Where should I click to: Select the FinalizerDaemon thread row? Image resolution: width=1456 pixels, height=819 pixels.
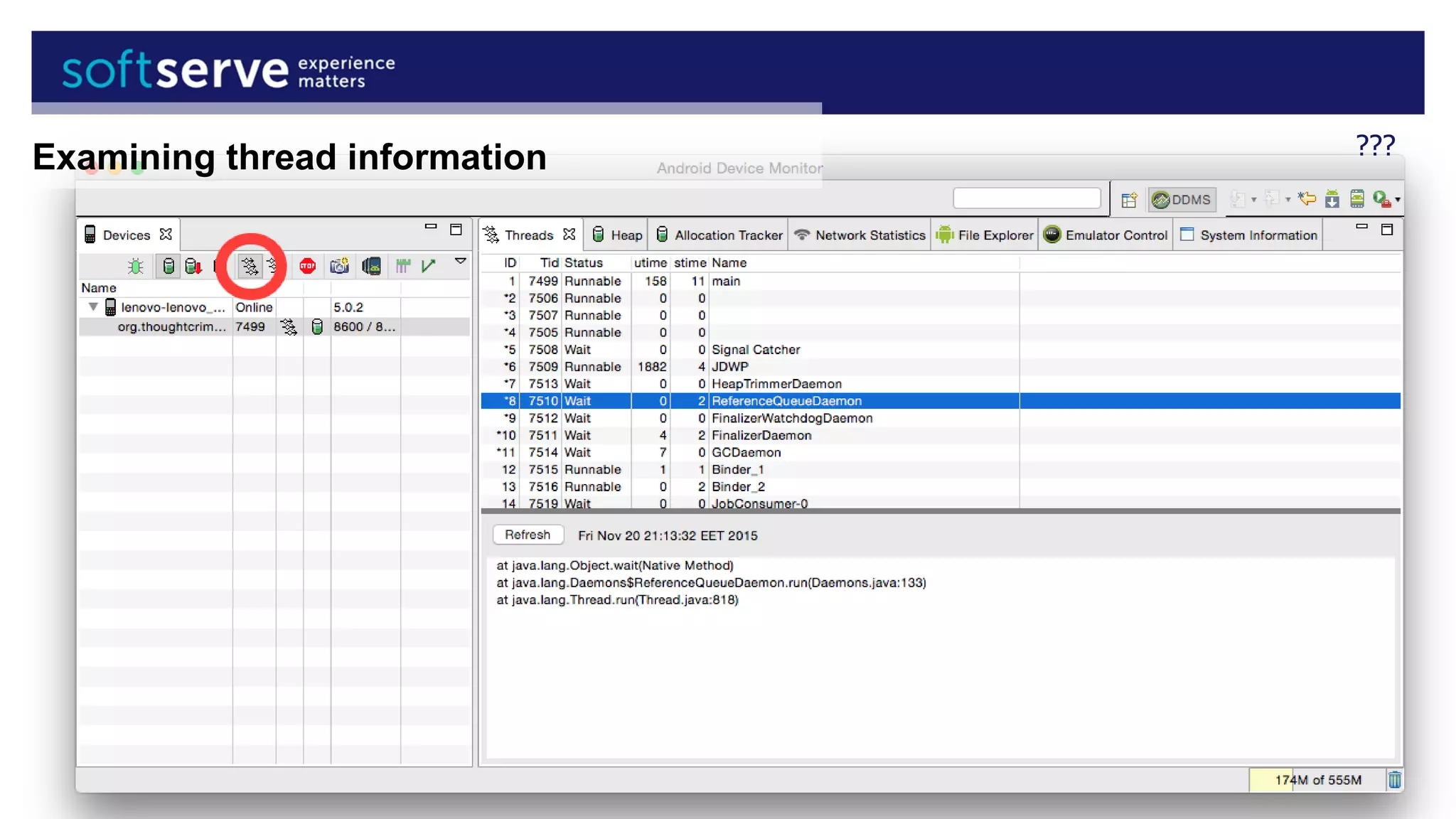(x=761, y=436)
